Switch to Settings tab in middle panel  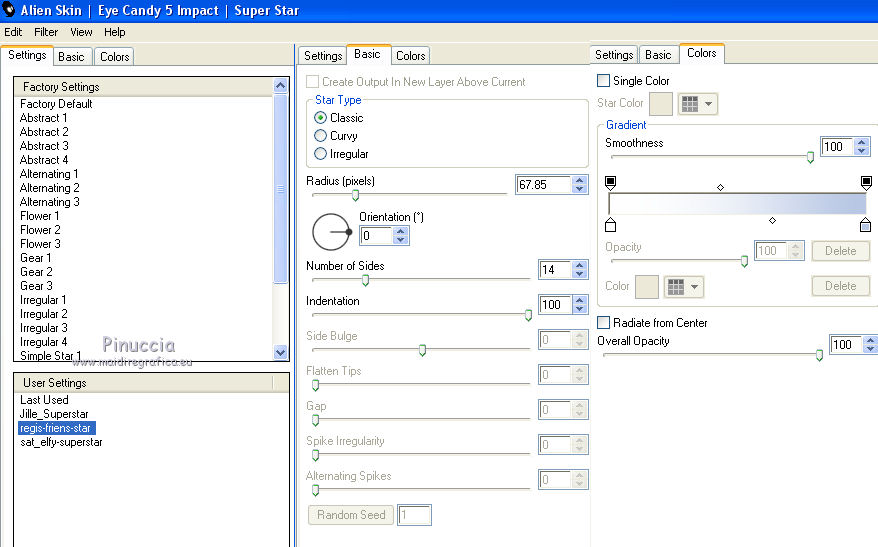point(323,55)
